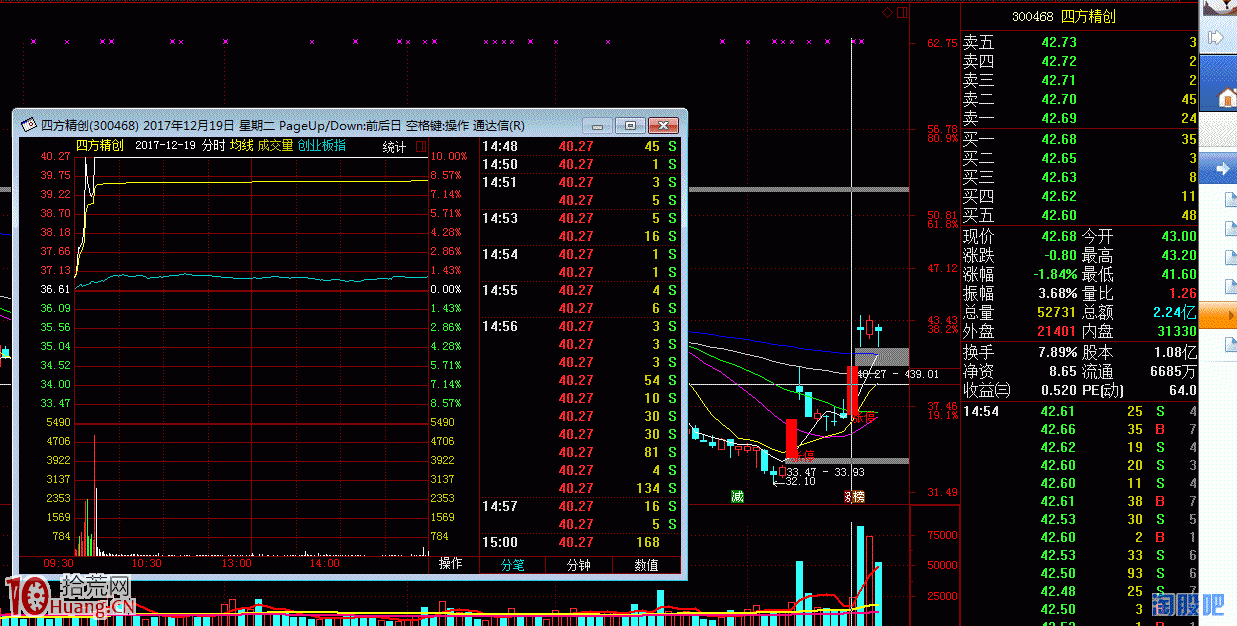Click the house home icon in right sidebar
Viewport: 1237px width, 626px height.
pyautogui.click(x=1228, y=96)
